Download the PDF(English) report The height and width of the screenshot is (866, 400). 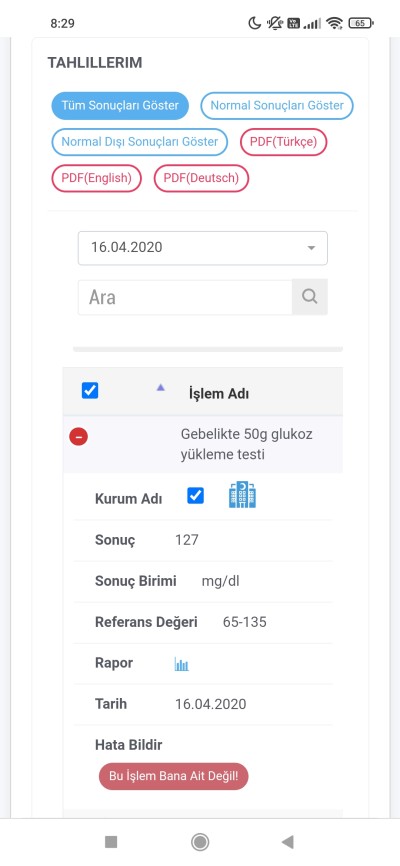[97, 178]
